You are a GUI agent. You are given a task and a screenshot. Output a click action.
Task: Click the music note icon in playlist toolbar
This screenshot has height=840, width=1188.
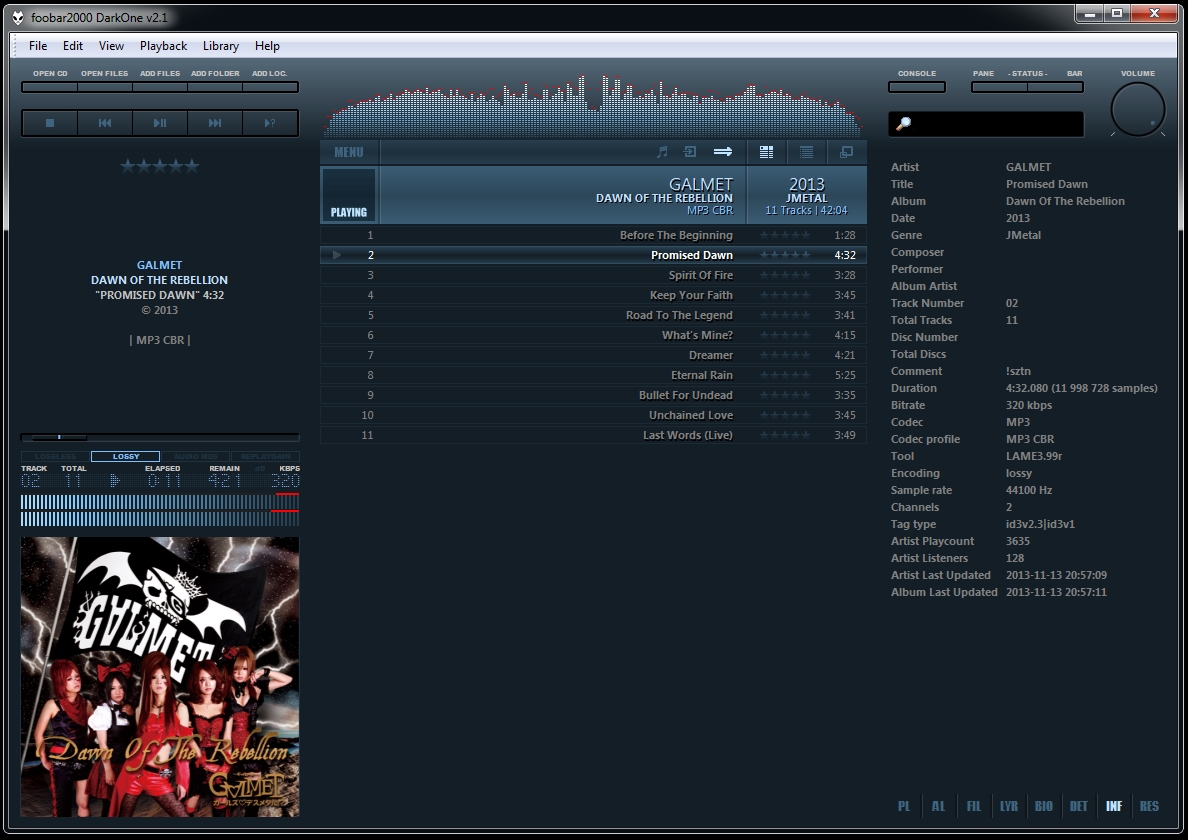click(661, 151)
